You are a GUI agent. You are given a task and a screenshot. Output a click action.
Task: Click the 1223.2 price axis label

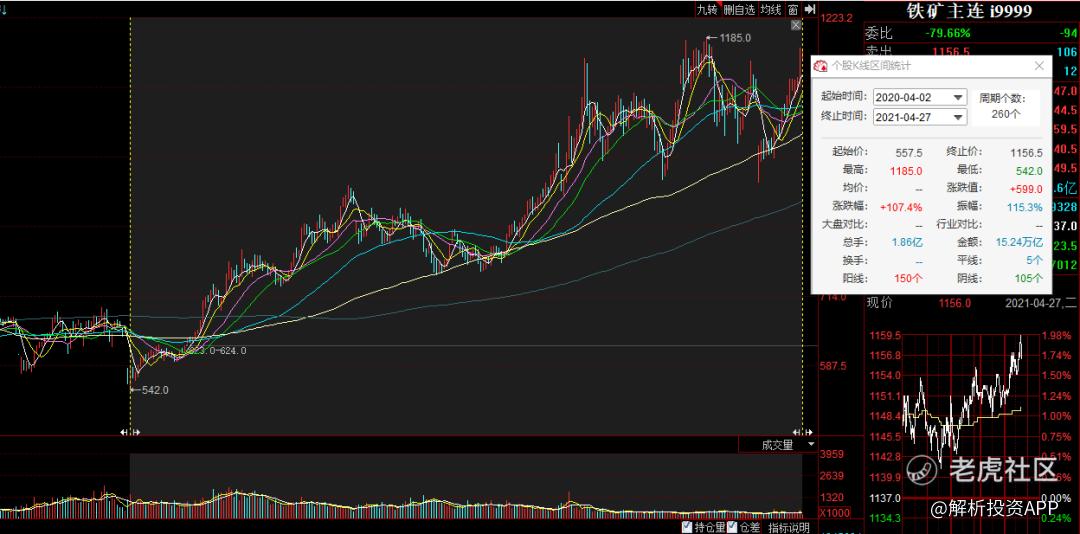(x=835, y=19)
